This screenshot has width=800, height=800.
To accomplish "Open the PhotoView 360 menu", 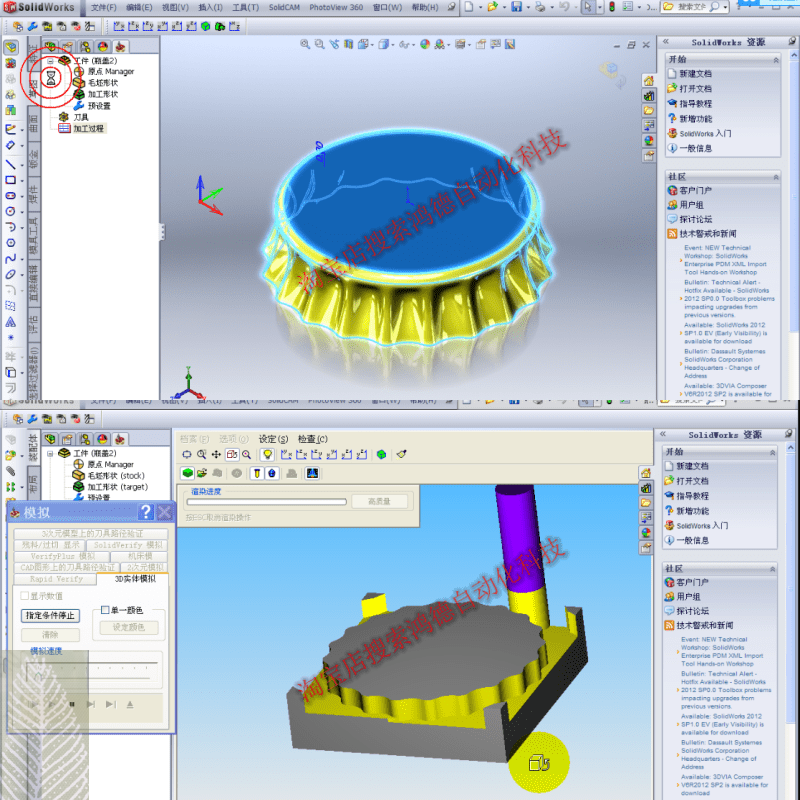I will 336,7.
